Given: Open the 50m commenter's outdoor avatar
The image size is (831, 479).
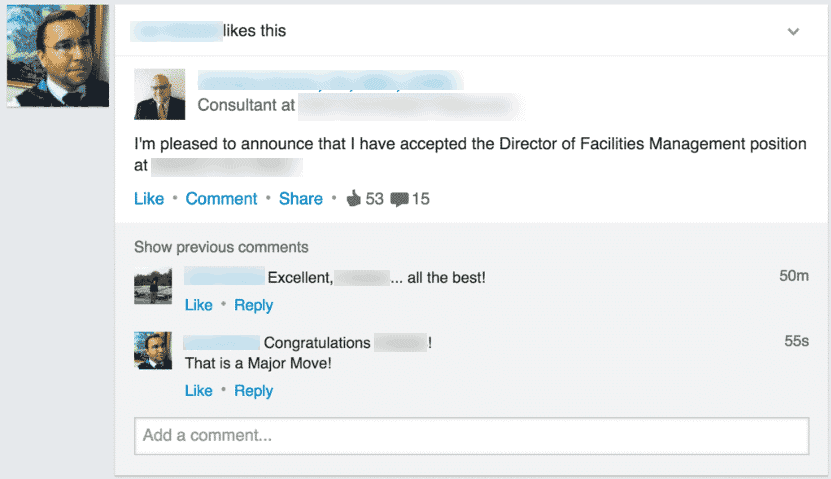Looking at the screenshot, I should click(153, 286).
